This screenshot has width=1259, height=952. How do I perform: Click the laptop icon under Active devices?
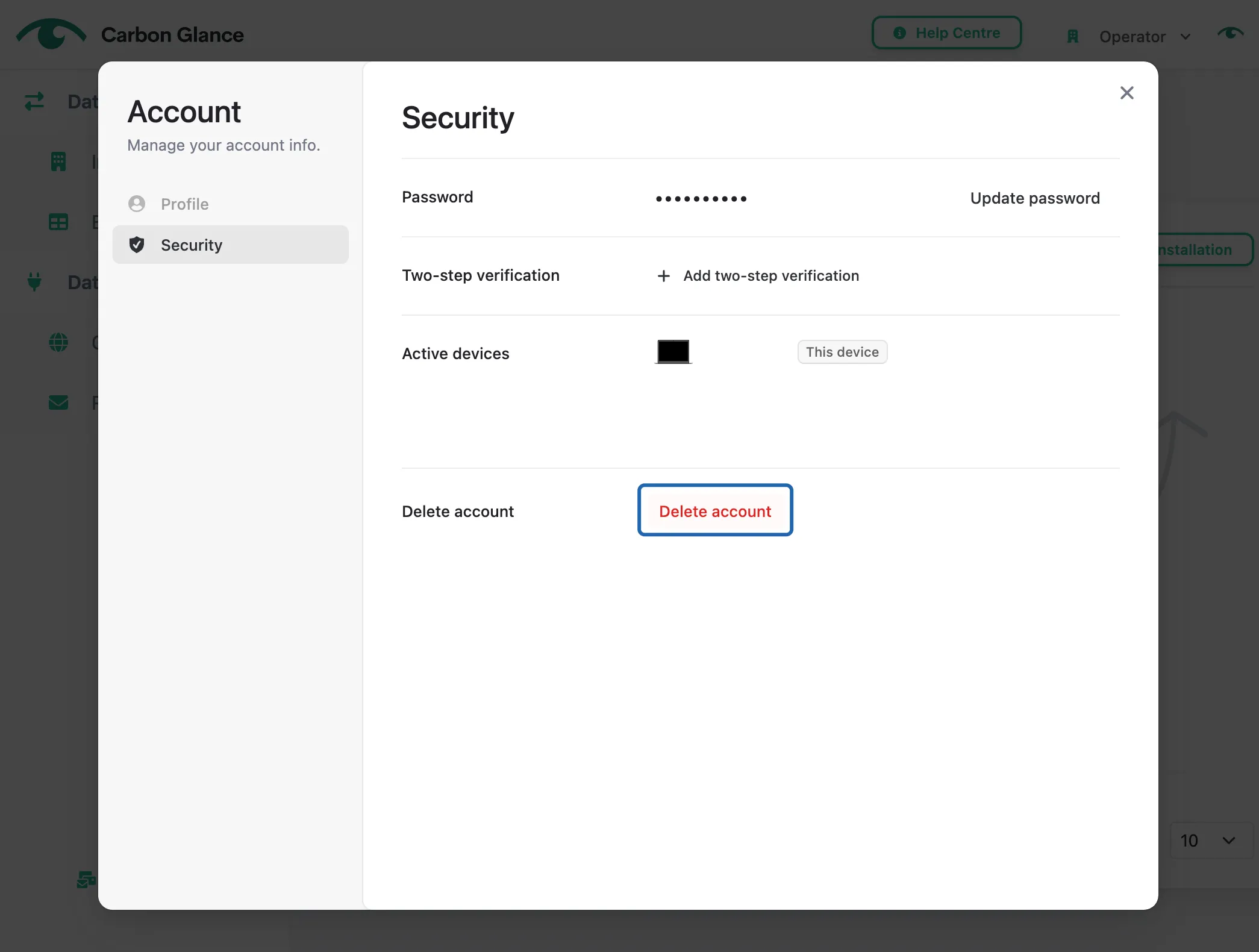pos(673,352)
